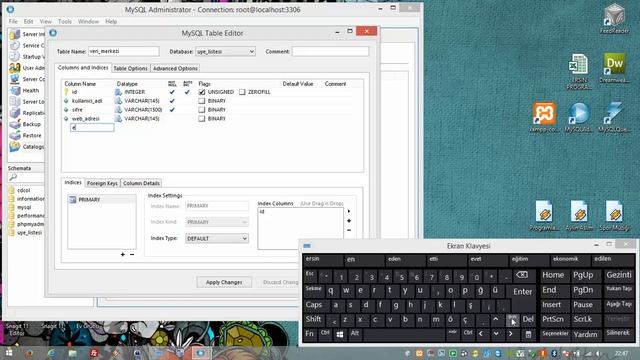Open Restore section in Administrator sidebar

25,135
